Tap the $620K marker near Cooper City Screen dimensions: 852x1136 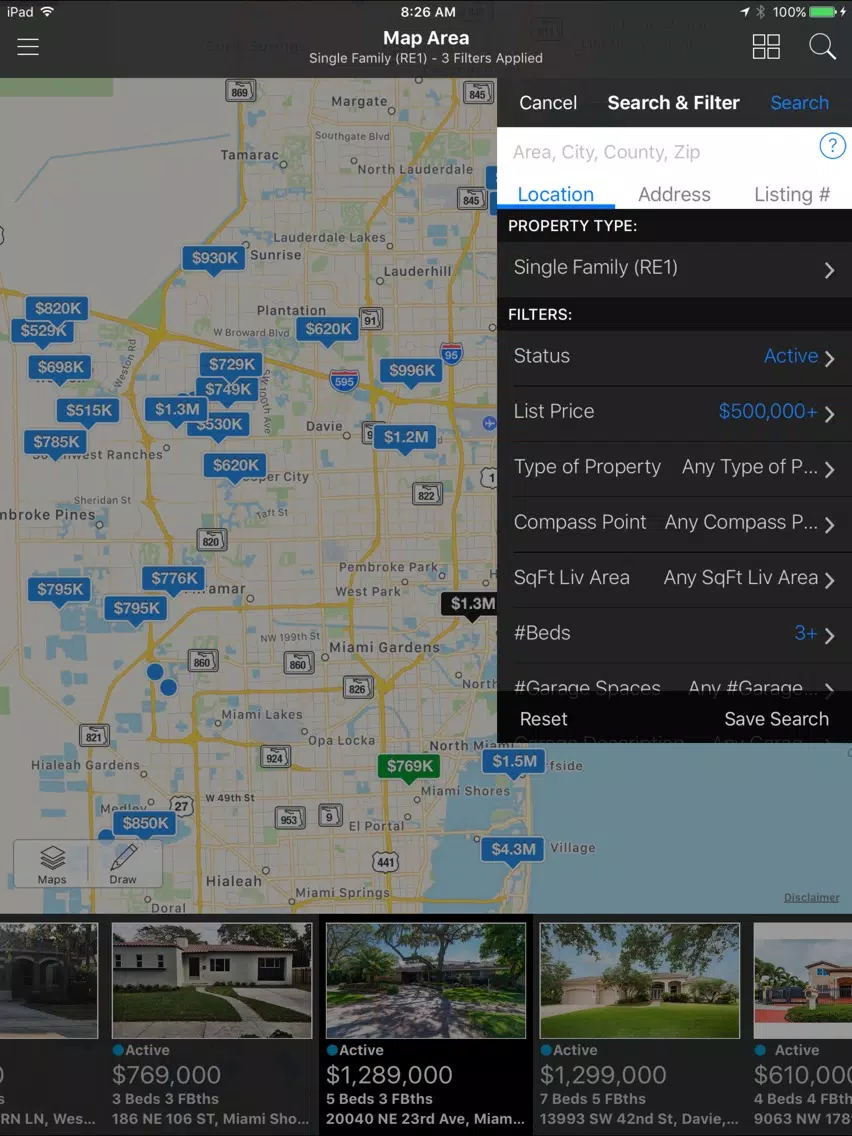pos(235,466)
